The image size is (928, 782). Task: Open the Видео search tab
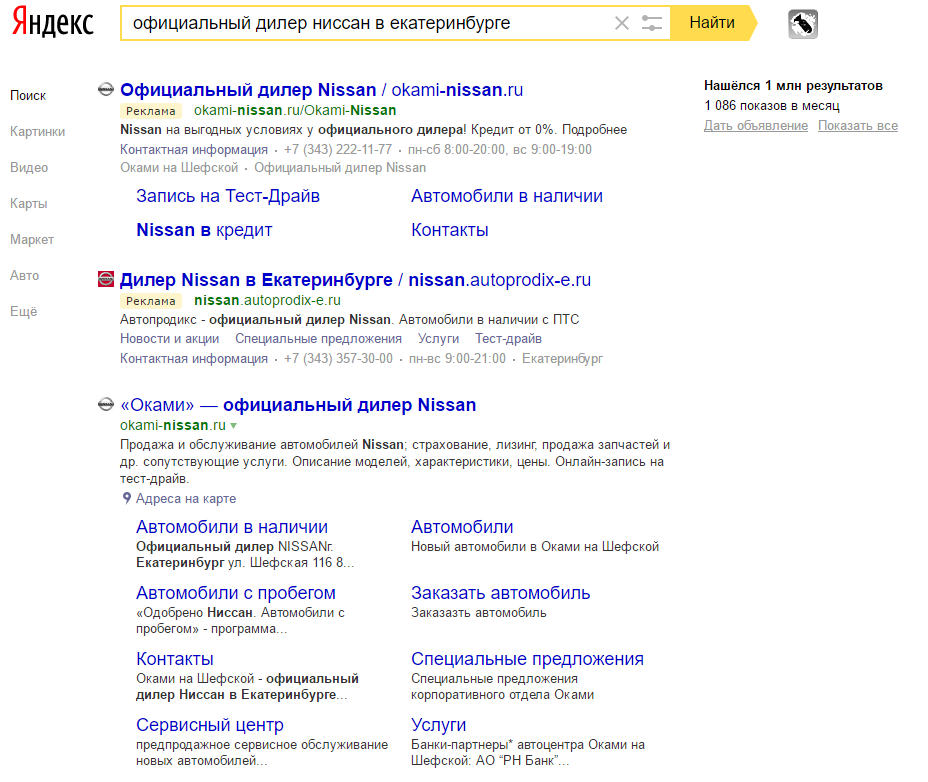pos(29,168)
